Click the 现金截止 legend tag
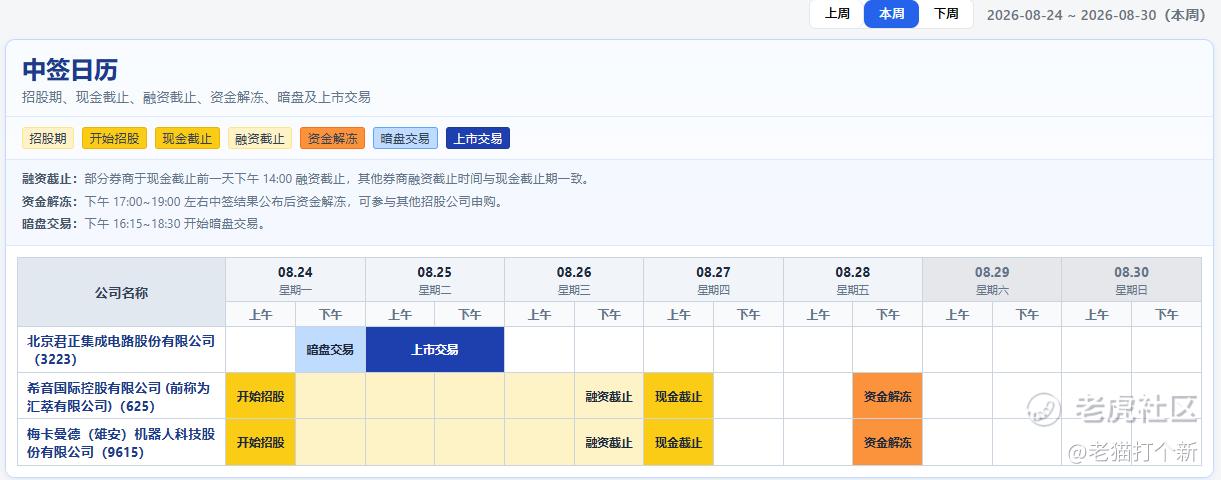Image resolution: width=1221 pixels, height=480 pixels. pos(187,139)
